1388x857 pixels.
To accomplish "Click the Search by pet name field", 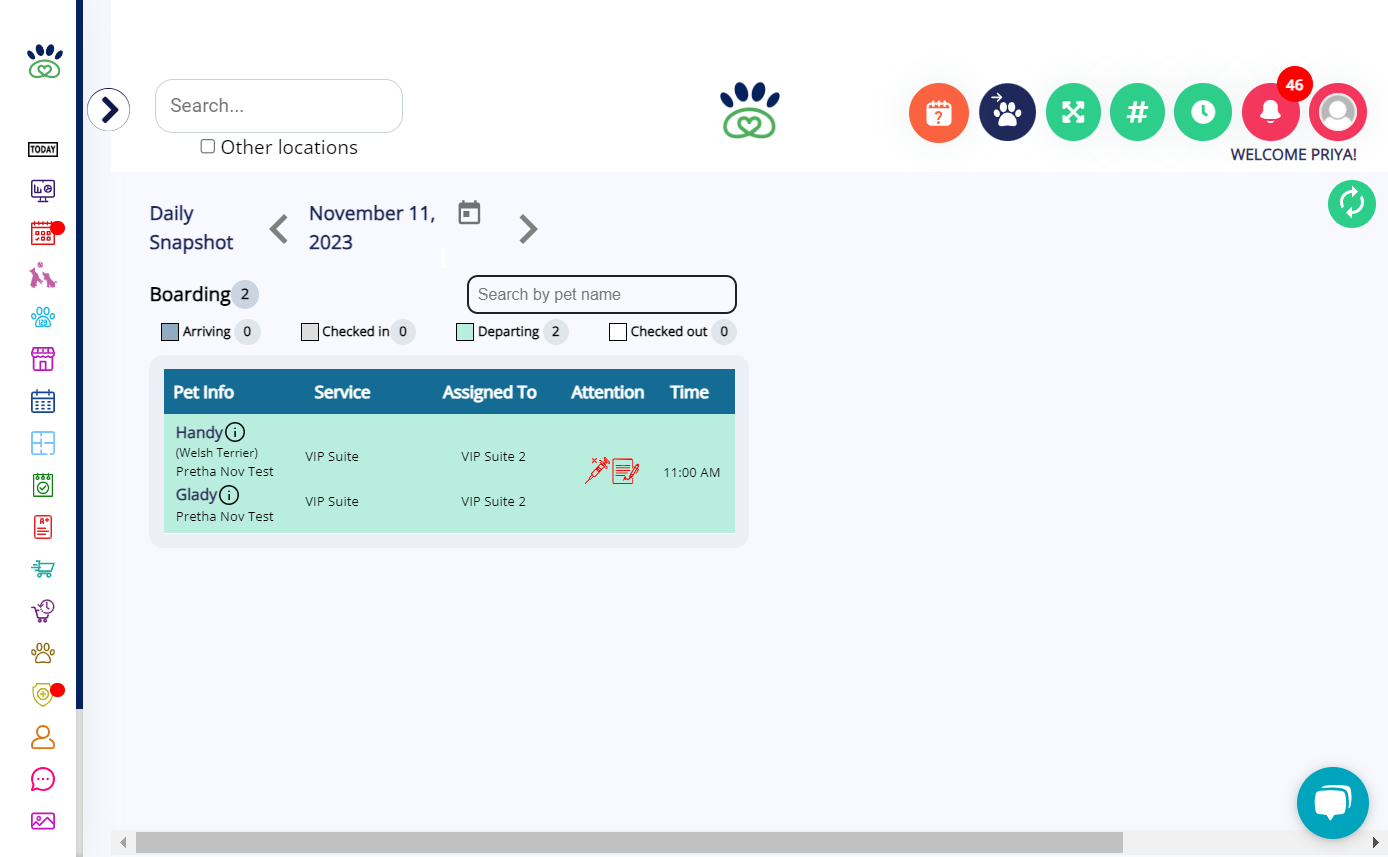I will pyautogui.click(x=602, y=294).
